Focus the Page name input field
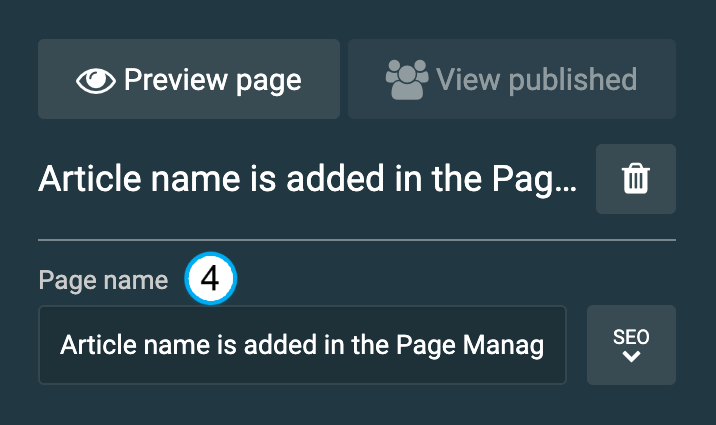This screenshot has height=425, width=716. click(x=302, y=345)
